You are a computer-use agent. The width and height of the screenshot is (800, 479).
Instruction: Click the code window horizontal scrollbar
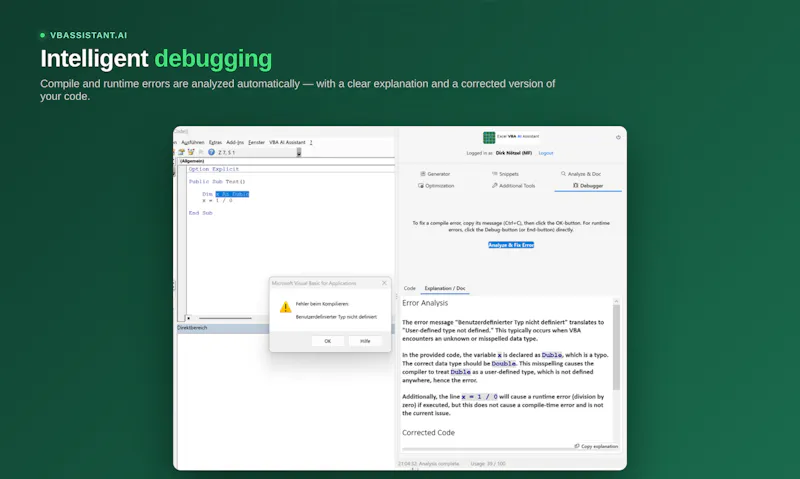[225, 318]
